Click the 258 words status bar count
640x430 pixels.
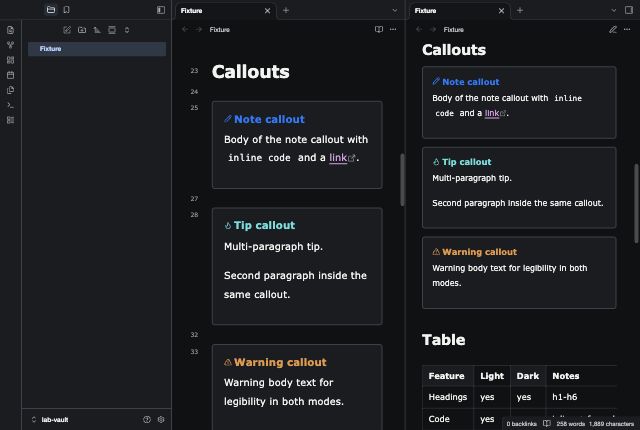pos(570,424)
